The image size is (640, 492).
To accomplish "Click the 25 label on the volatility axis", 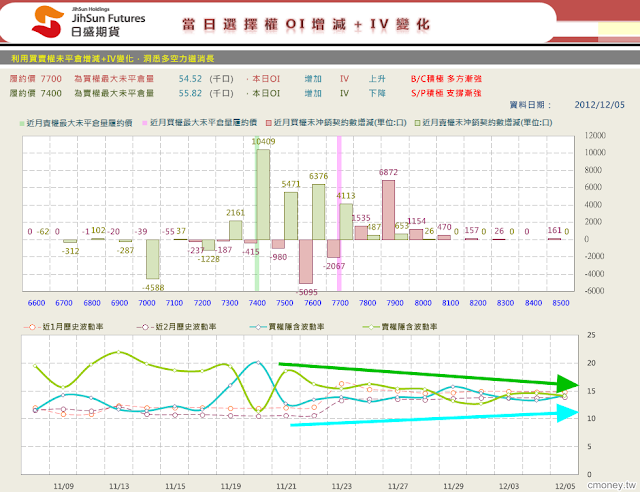I will point(591,335).
